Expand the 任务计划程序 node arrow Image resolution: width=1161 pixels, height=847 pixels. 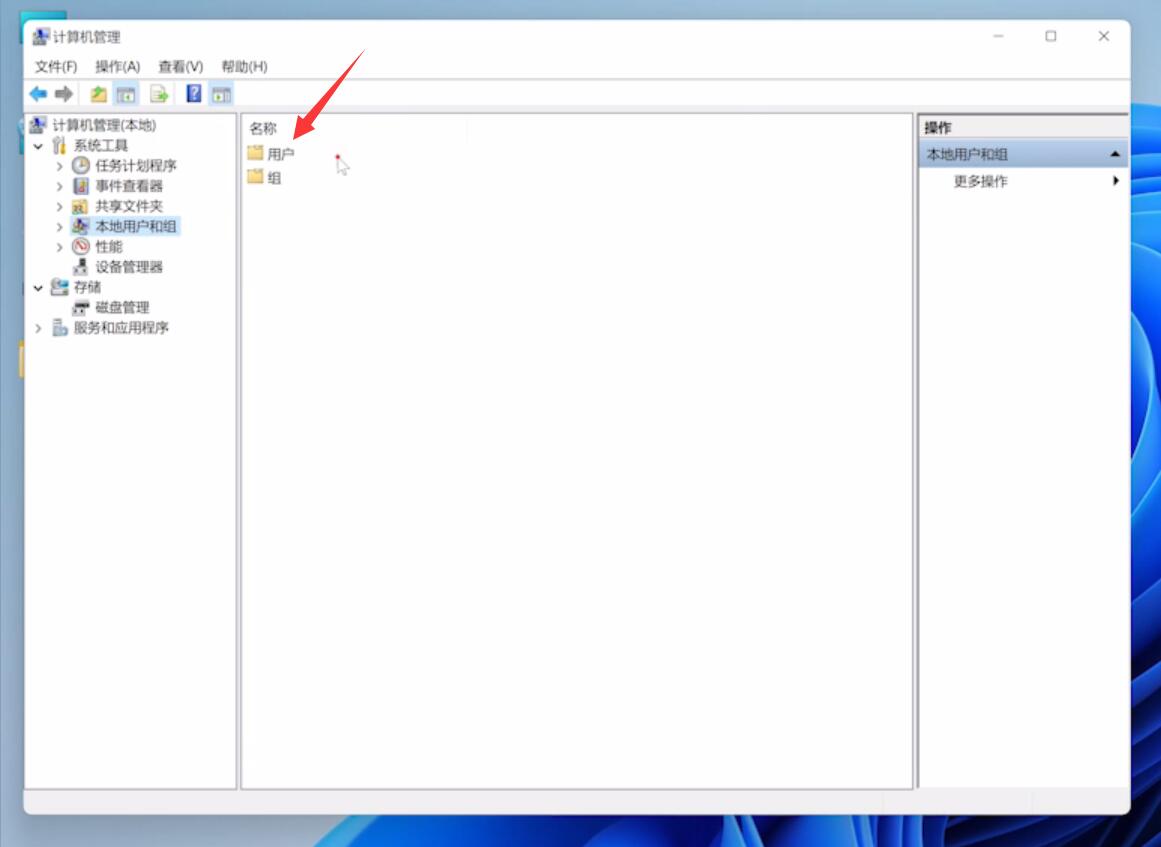(x=60, y=166)
